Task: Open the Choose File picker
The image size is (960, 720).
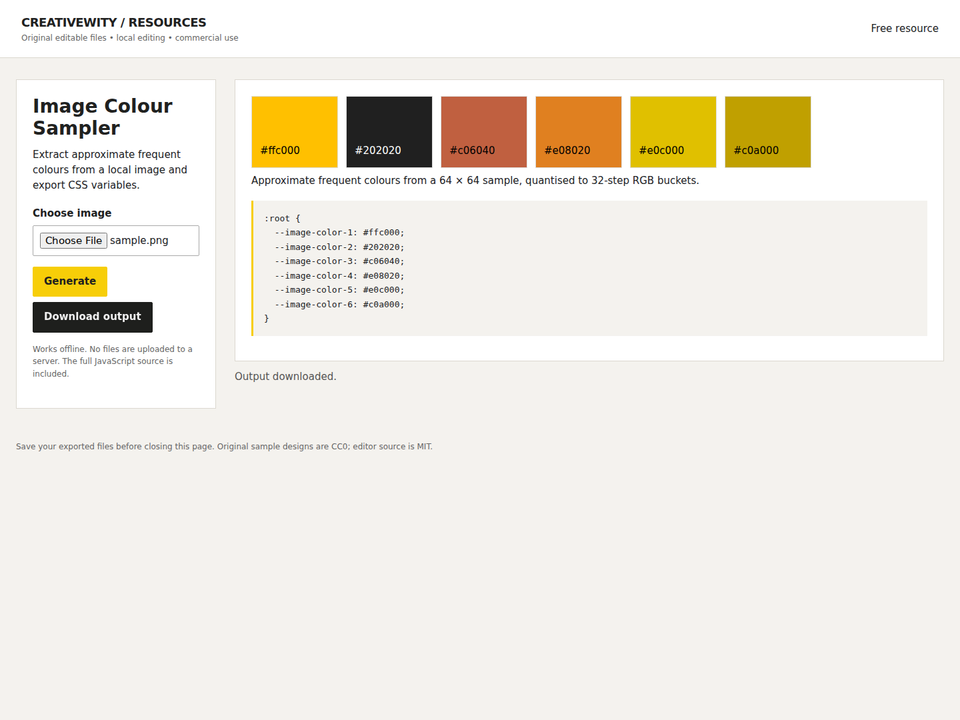Action: [73, 241]
